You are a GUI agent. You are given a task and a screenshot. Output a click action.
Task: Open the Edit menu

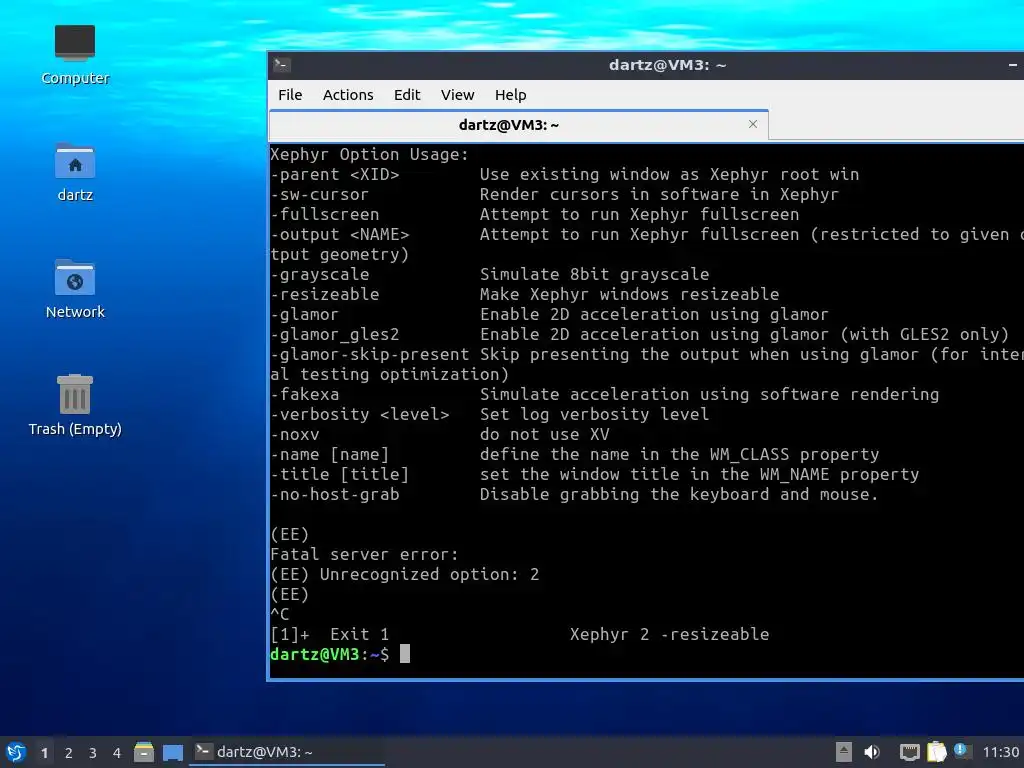click(407, 95)
